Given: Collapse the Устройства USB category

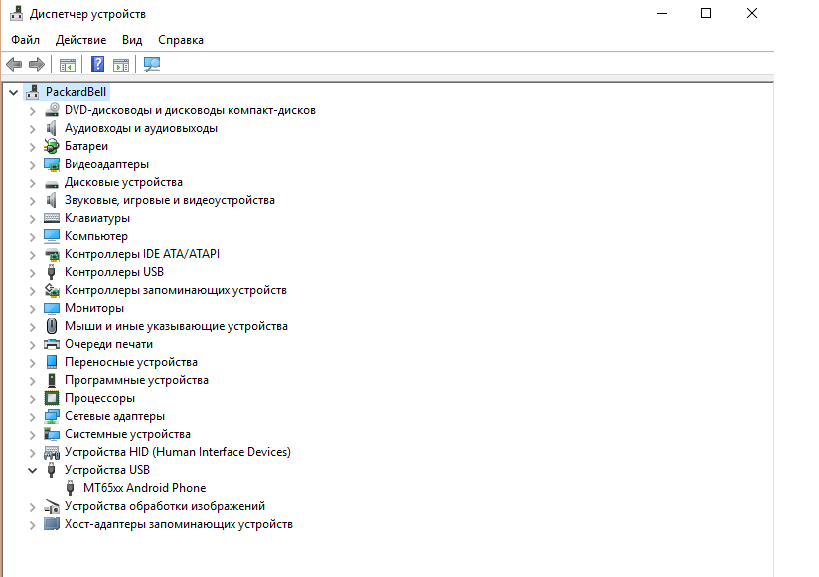Looking at the screenshot, I should point(32,470).
